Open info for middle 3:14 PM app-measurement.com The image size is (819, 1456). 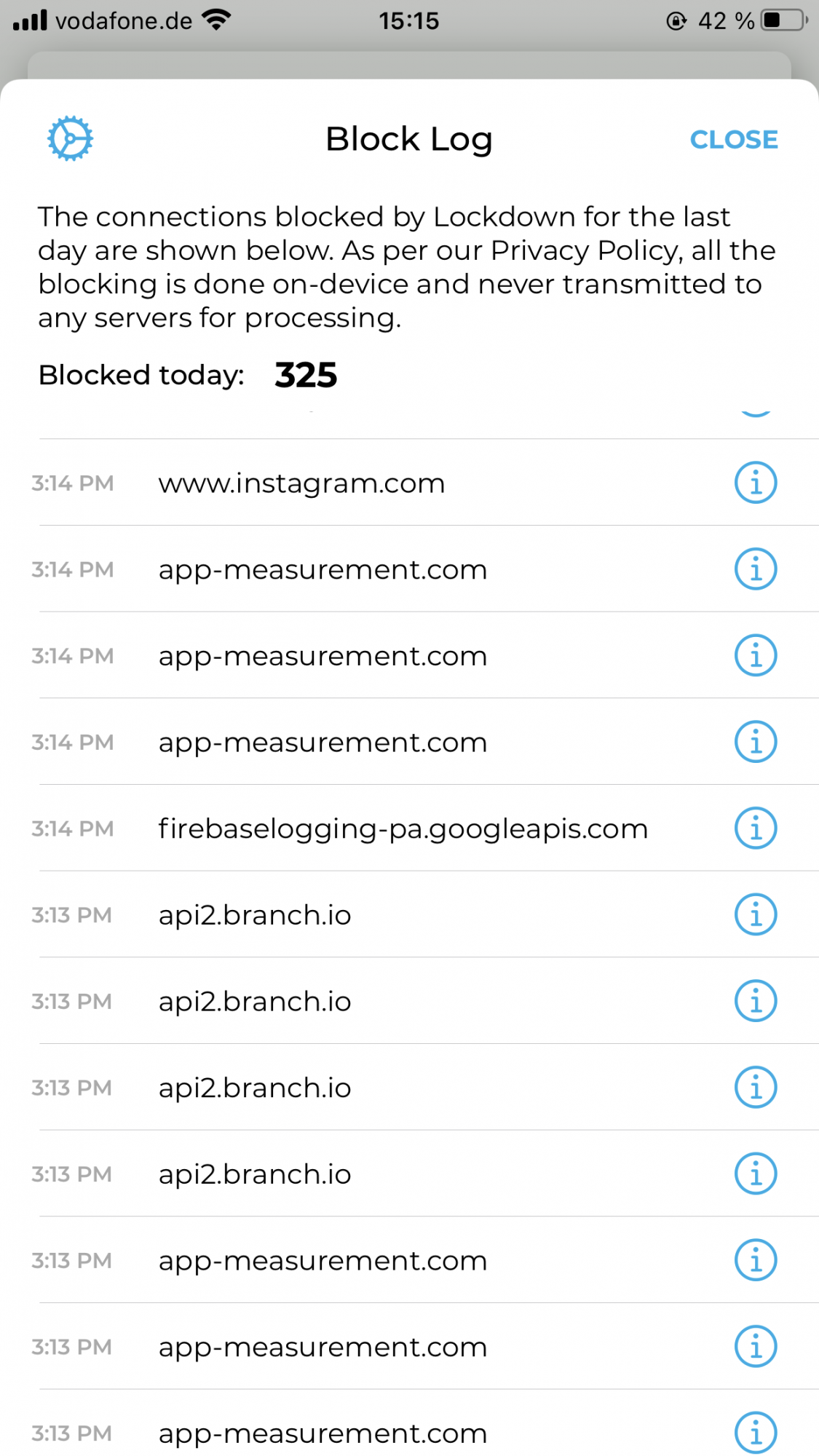coord(756,656)
